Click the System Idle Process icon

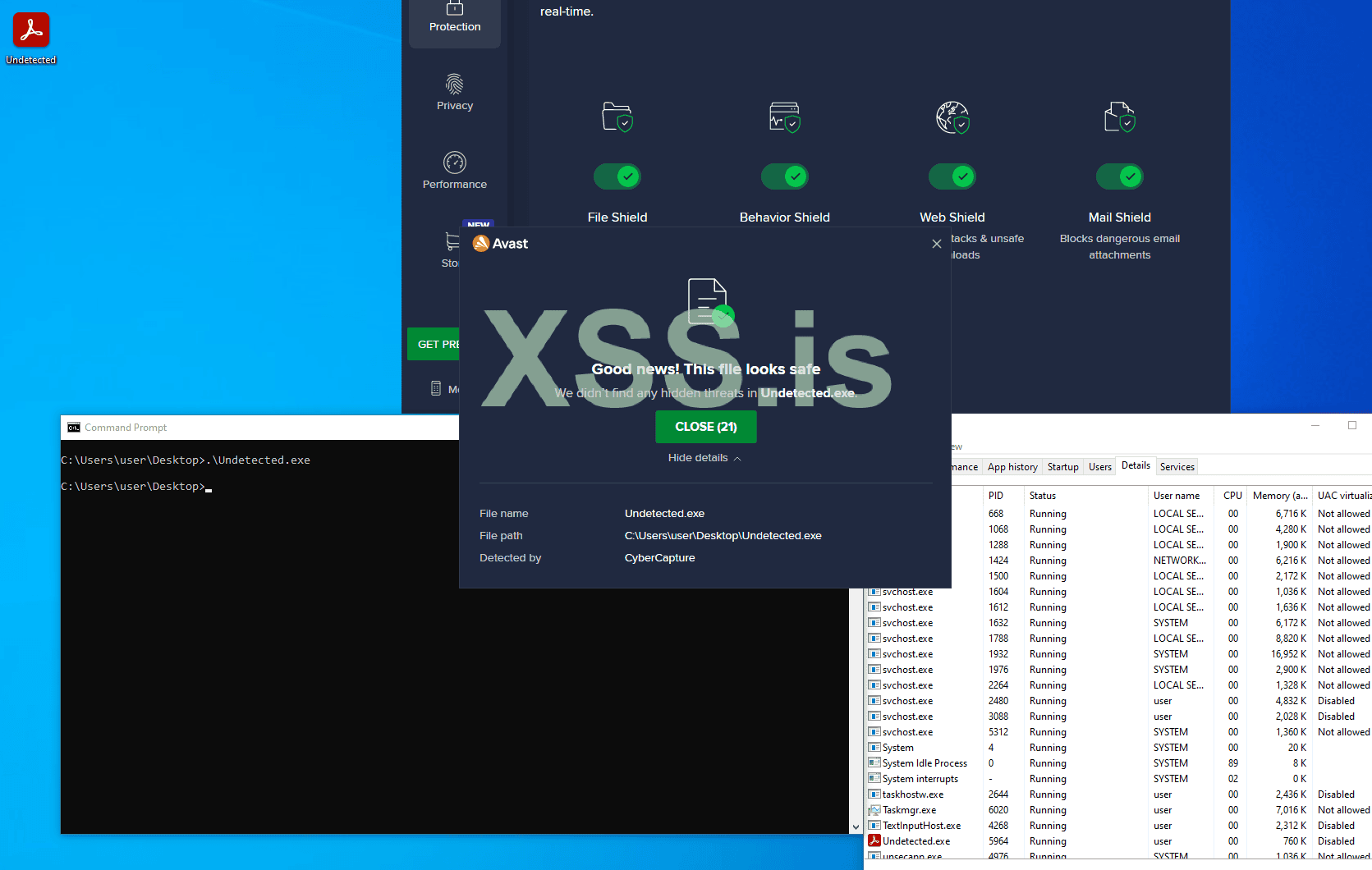click(x=874, y=763)
